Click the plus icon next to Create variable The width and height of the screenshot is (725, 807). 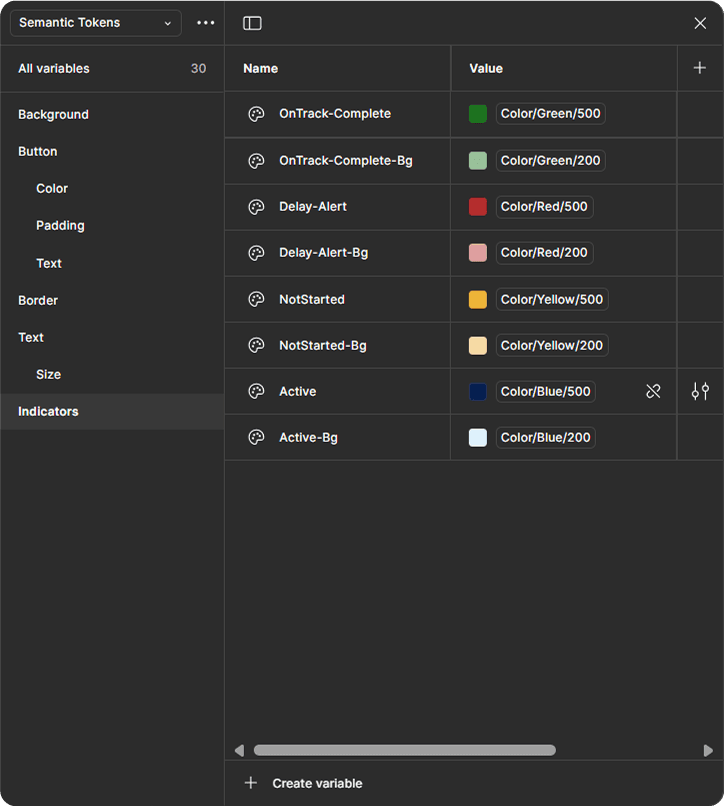pos(251,783)
